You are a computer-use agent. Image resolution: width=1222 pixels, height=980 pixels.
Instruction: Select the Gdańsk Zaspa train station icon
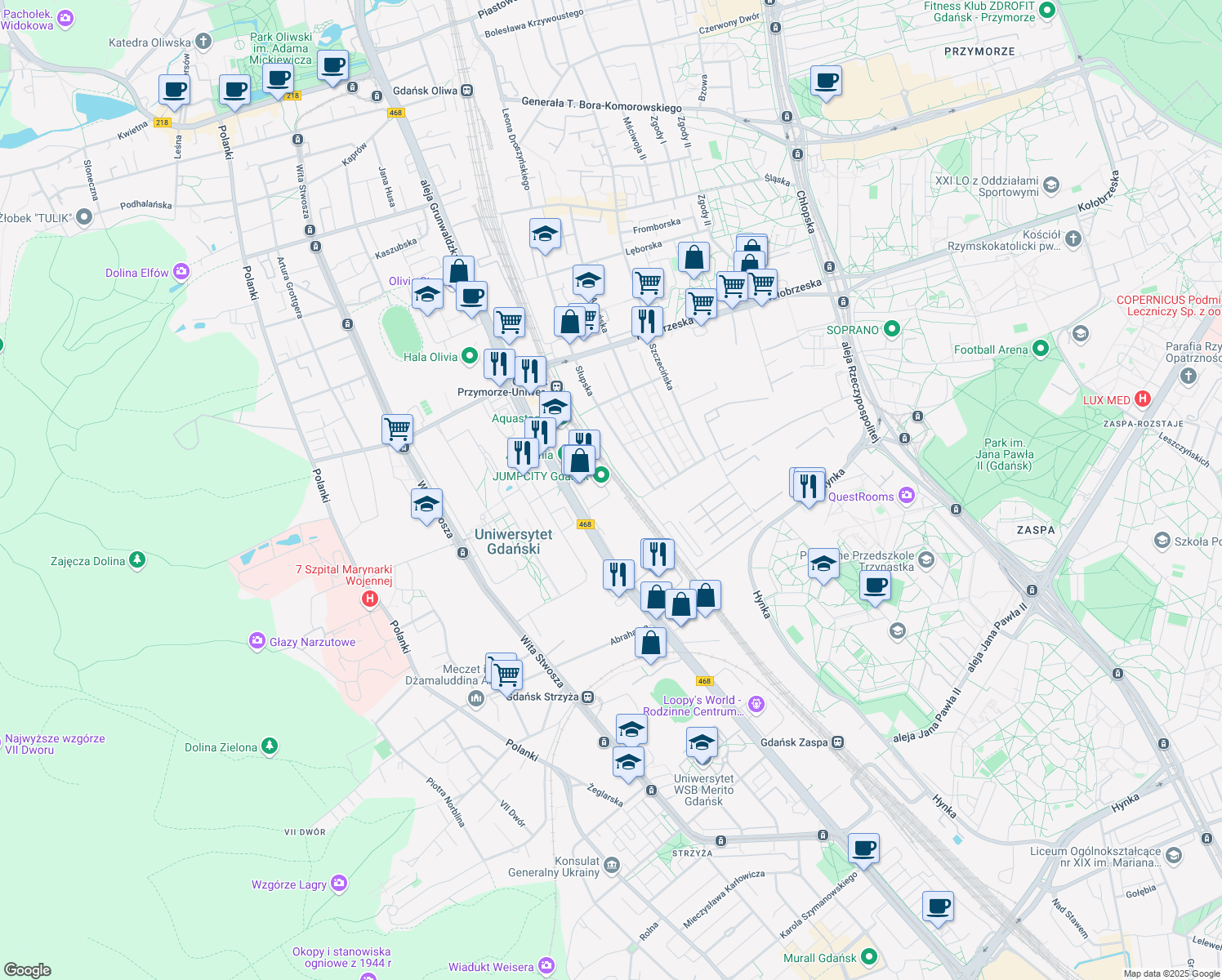pos(837,742)
